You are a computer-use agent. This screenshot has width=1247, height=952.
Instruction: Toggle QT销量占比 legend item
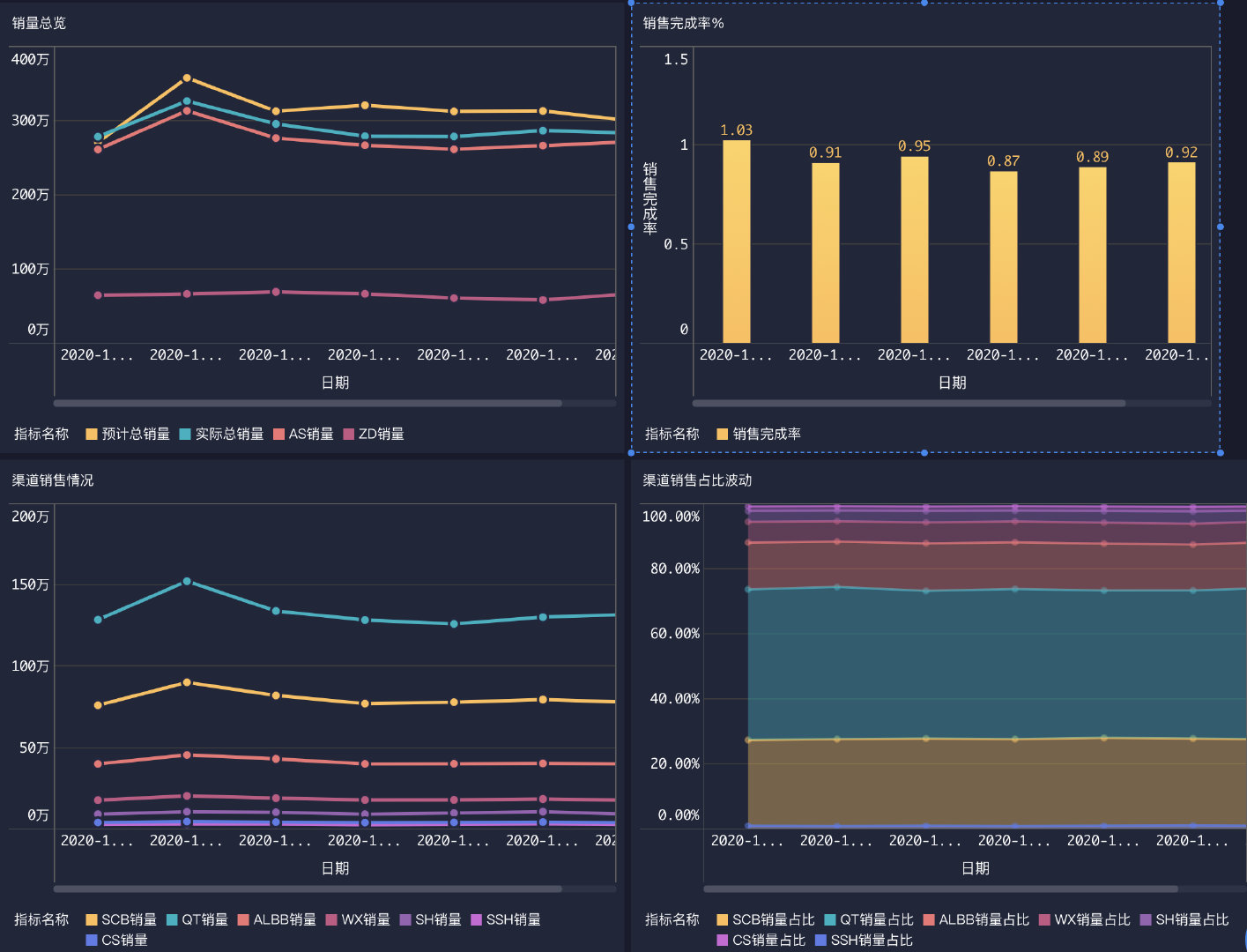click(869, 919)
